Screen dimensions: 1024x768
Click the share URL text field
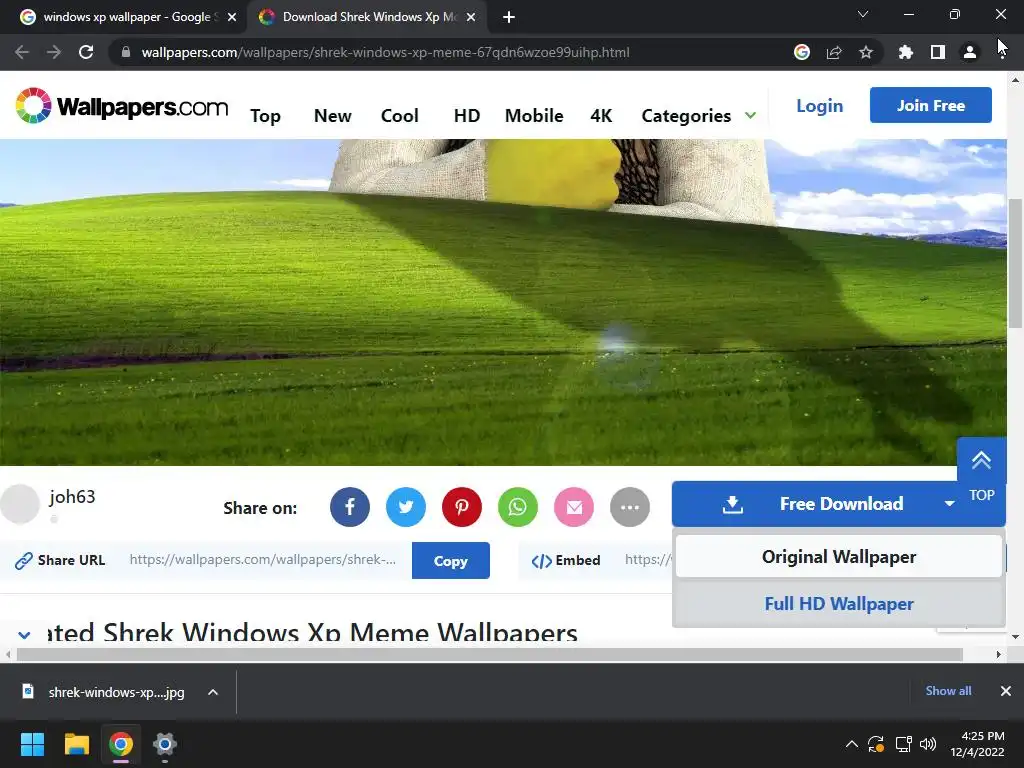(263, 560)
